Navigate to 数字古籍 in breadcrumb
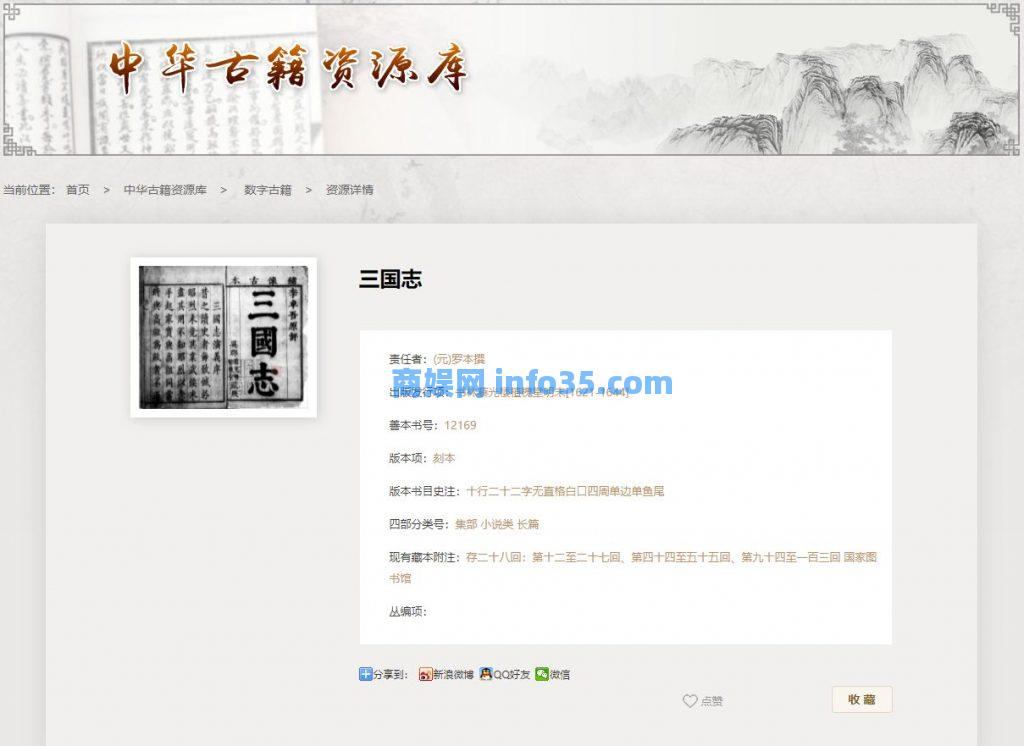Screen dimensions: 1024x746 pyautogui.click(x=267, y=189)
